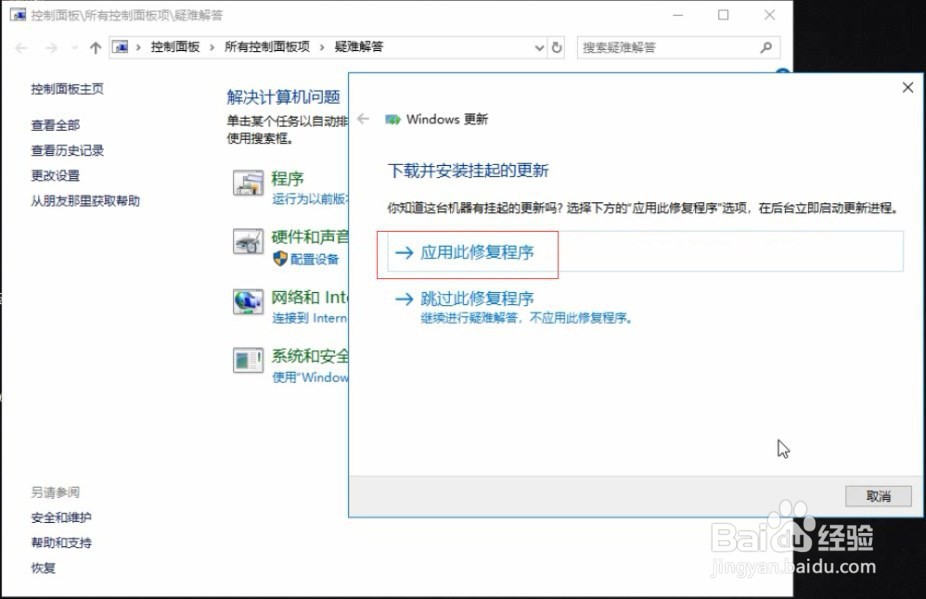
Task: Open 查看历史记录 in the sidebar
Action: [67, 151]
